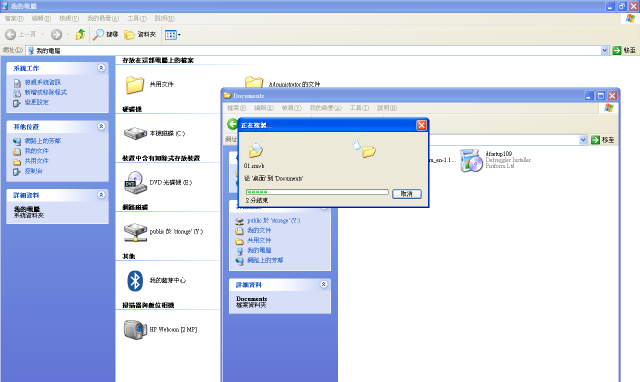Collapse 詳細資料 panel in Documents window
This screenshot has height=382, width=640.
(x=324, y=284)
